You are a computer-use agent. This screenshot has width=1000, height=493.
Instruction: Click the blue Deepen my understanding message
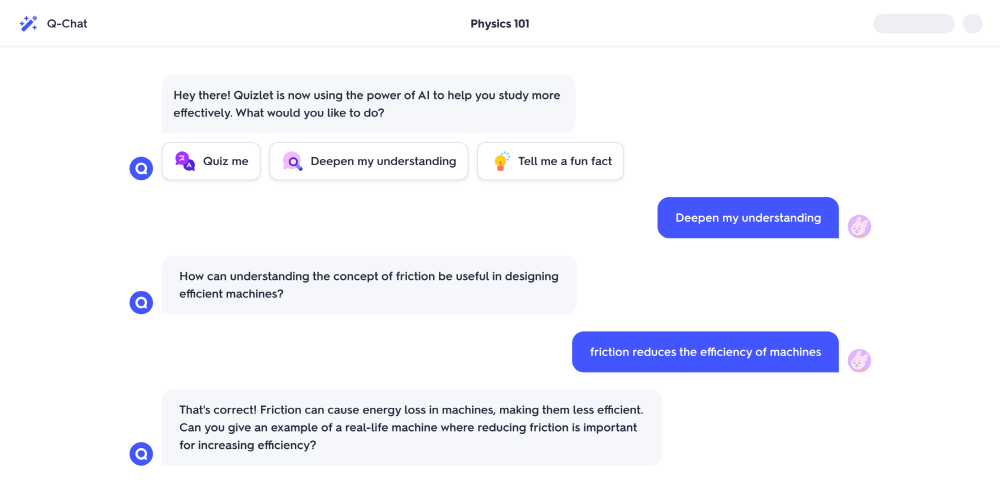(x=747, y=217)
